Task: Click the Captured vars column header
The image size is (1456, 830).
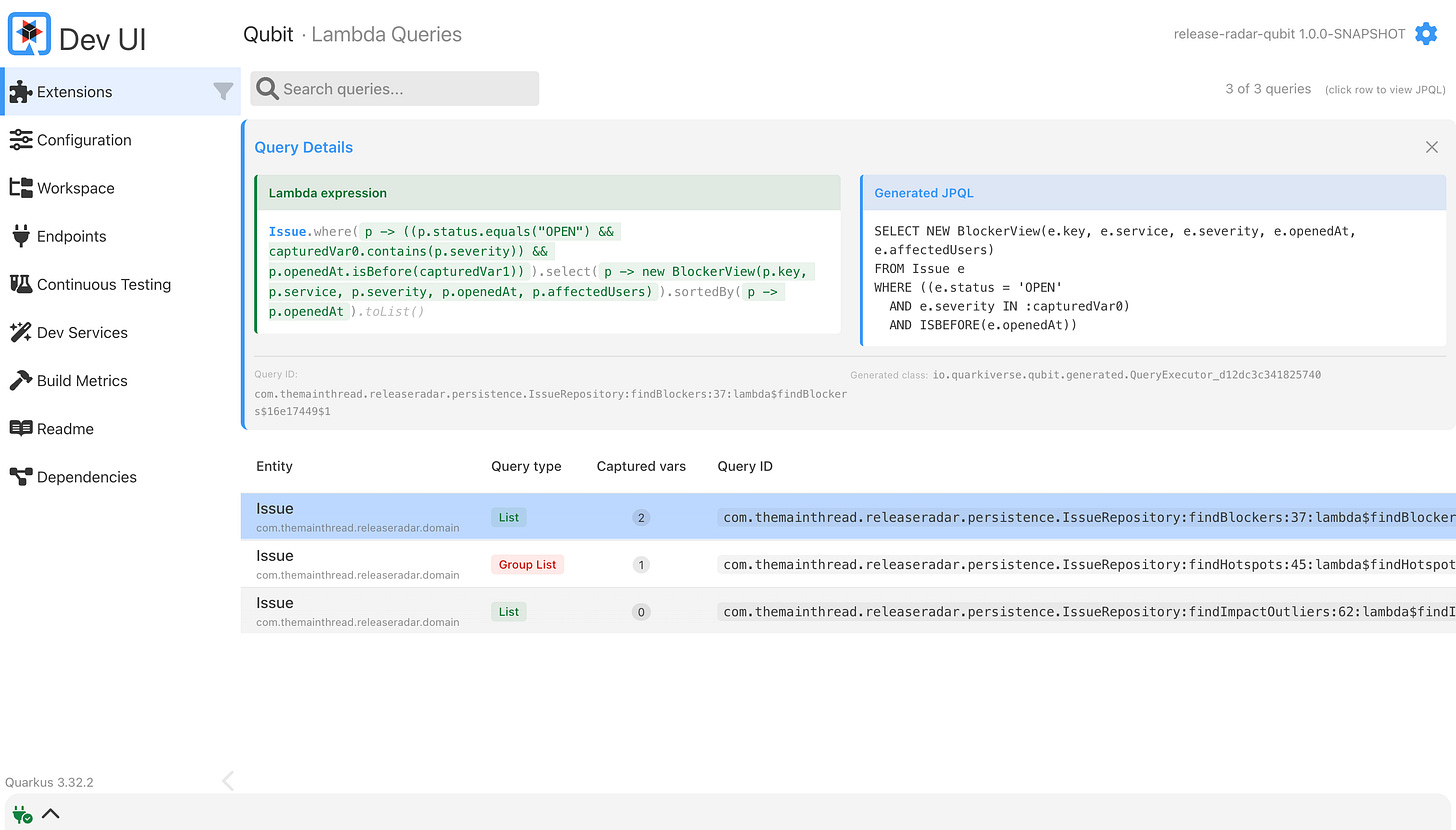Action: coord(641,466)
